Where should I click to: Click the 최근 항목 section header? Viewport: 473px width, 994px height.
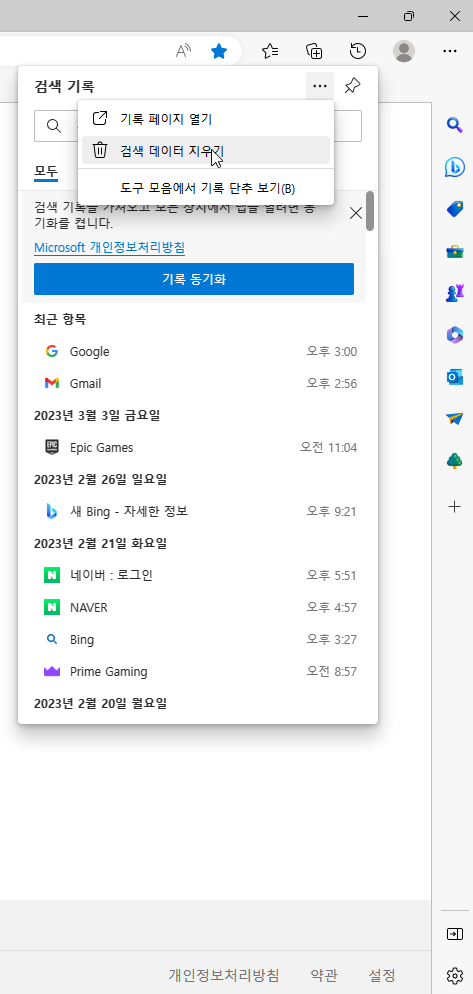60,320
